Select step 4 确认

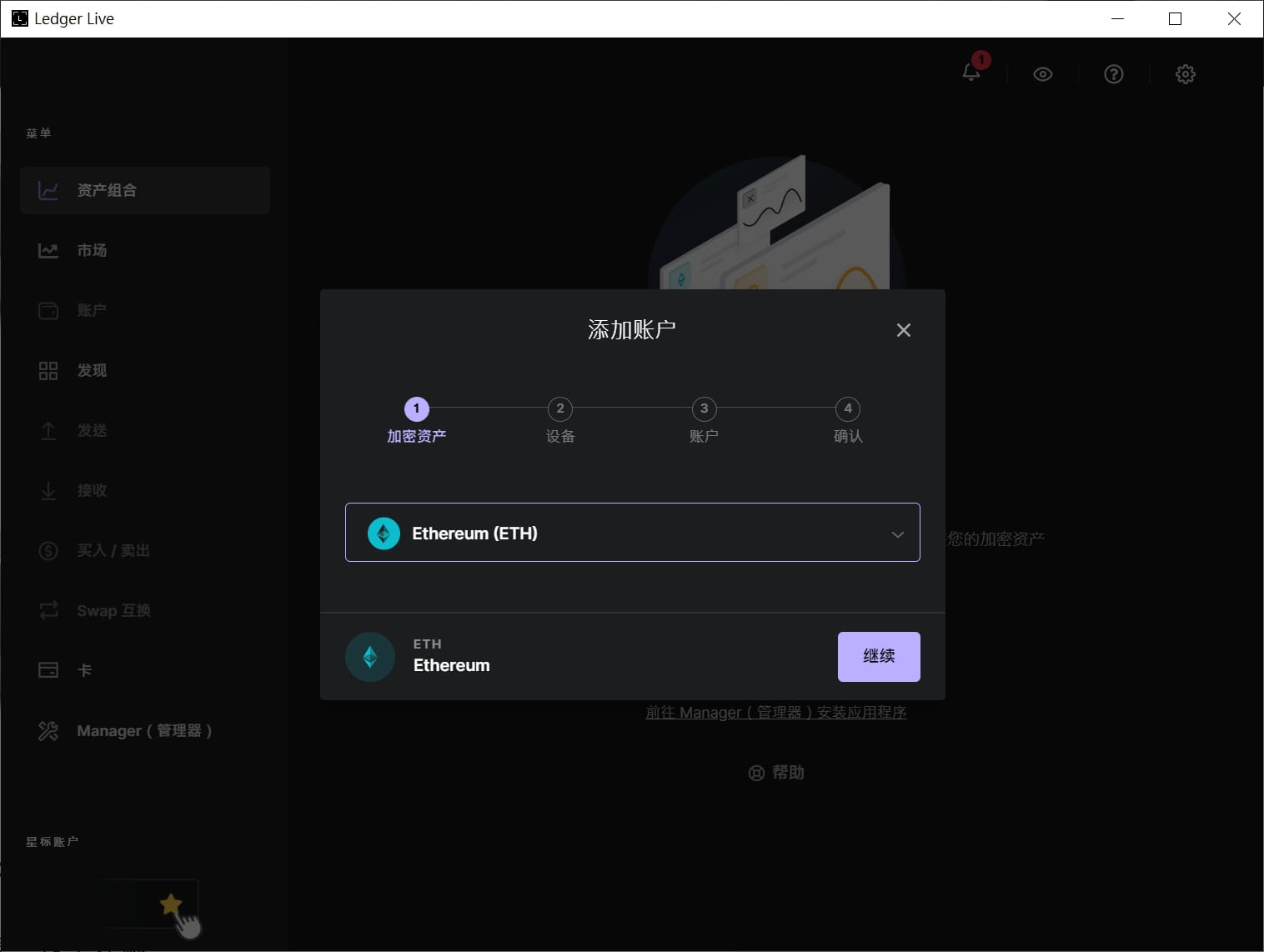point(848,421)
